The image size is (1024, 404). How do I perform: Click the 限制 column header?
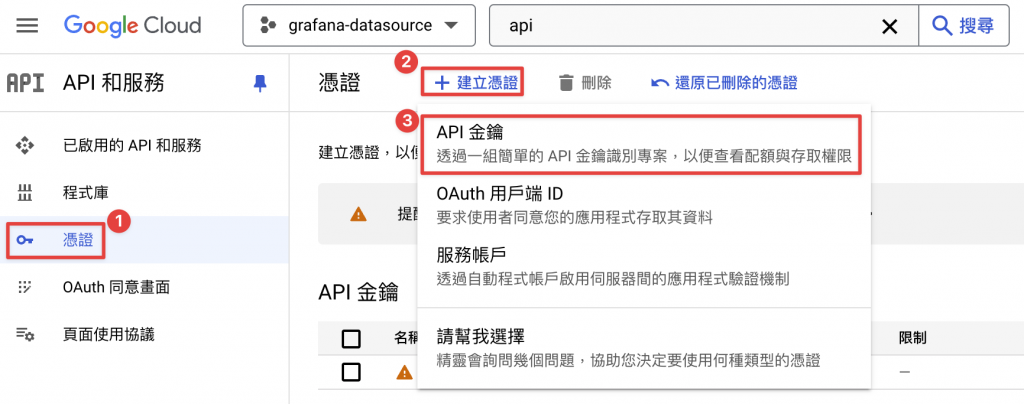point(912,338)
